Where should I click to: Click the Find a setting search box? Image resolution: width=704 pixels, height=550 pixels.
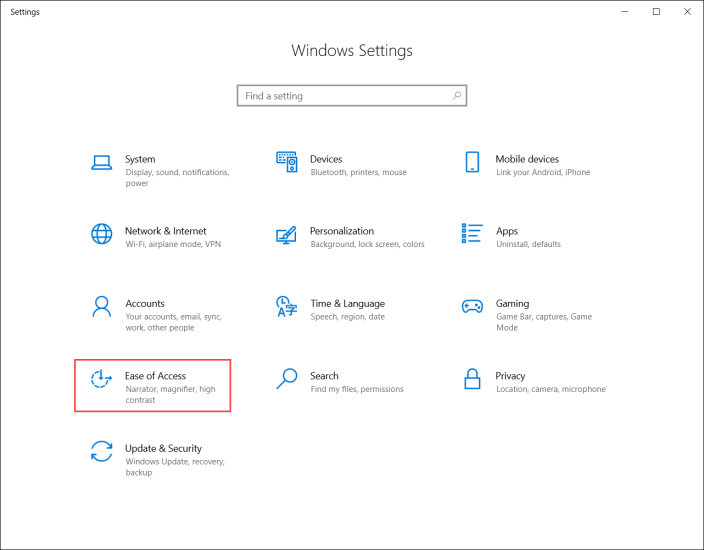(352, 96)
